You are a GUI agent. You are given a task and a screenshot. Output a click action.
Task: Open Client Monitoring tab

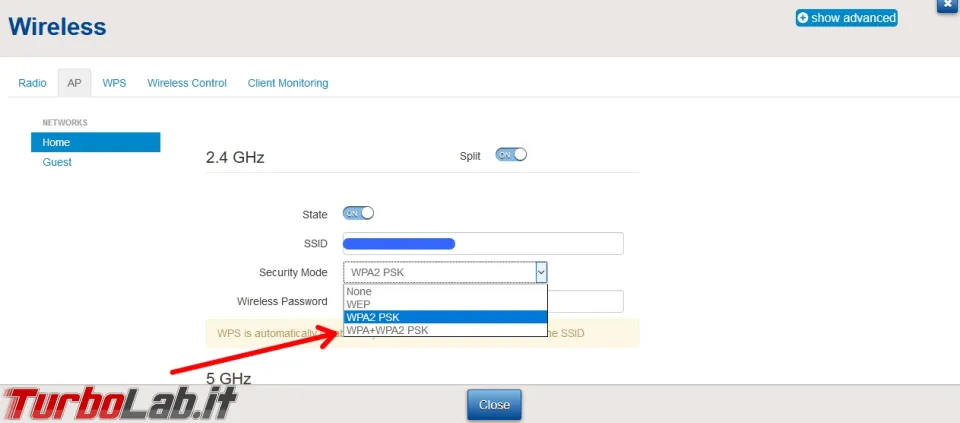point(288,83)
